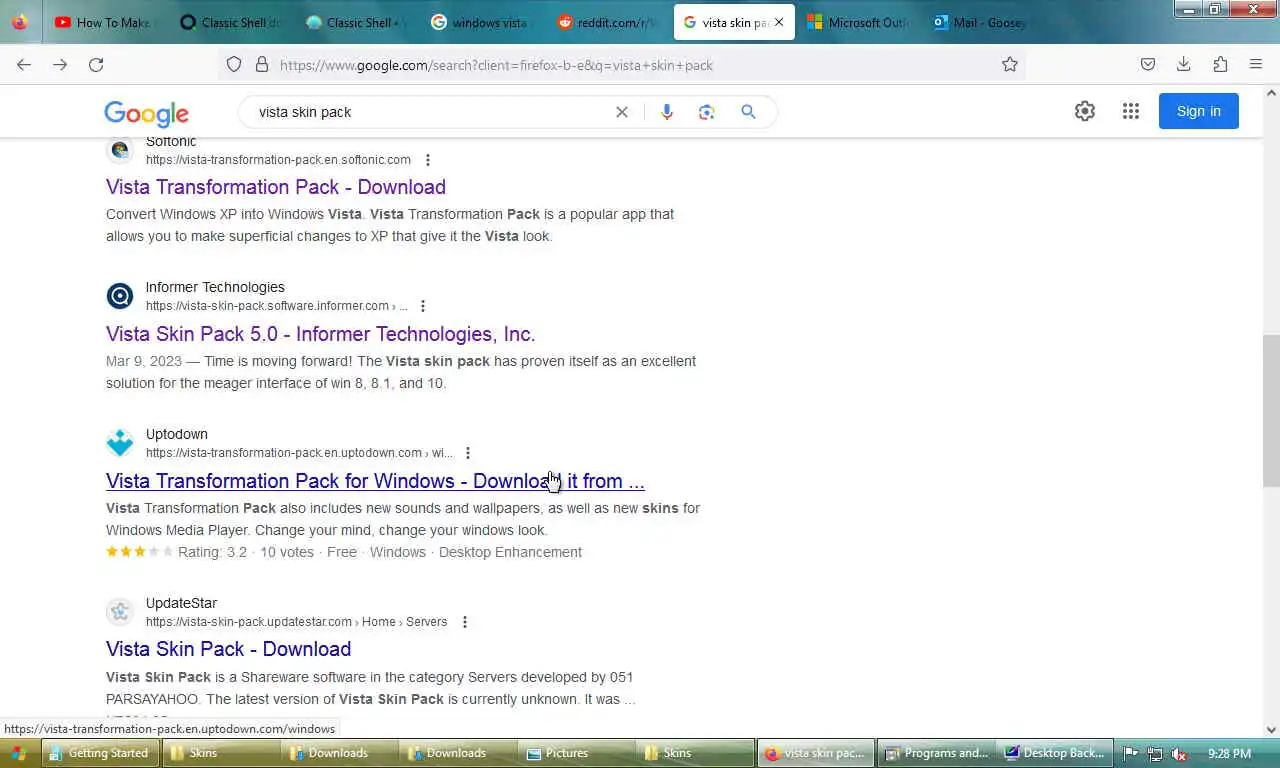The height and width of the screenshot is (768, 1280).
Task: Go back to the previous page
Action: 24,64
